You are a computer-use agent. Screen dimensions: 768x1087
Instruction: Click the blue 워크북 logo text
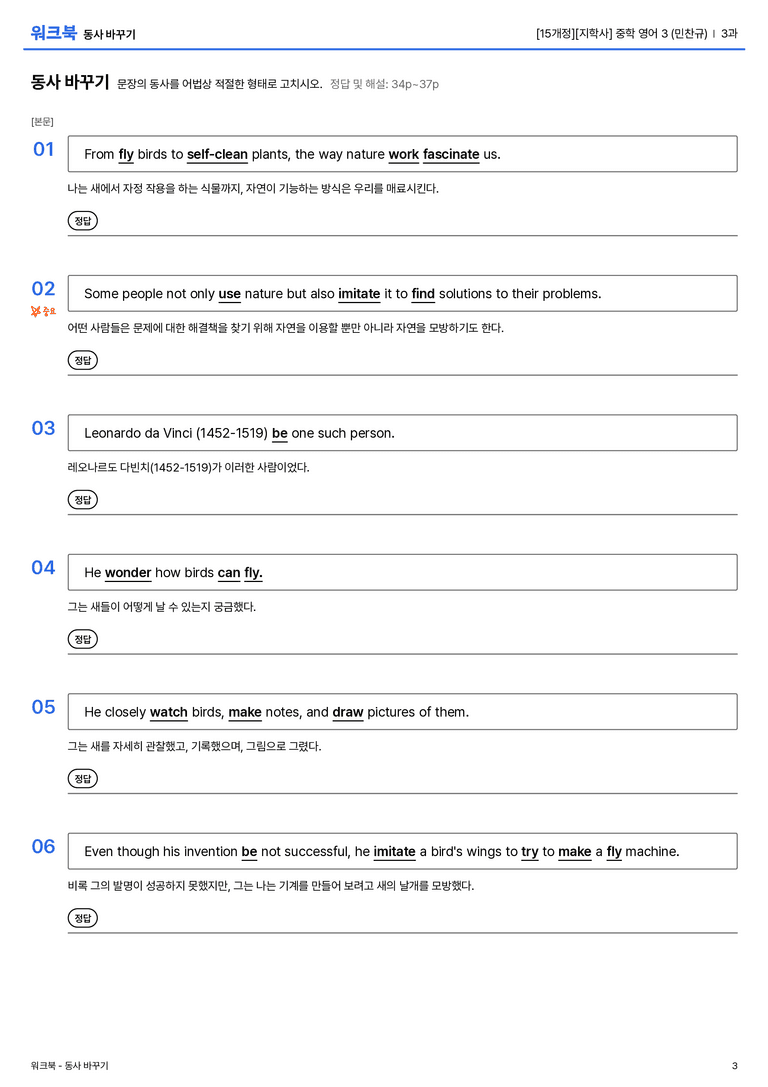pos(53,33)
